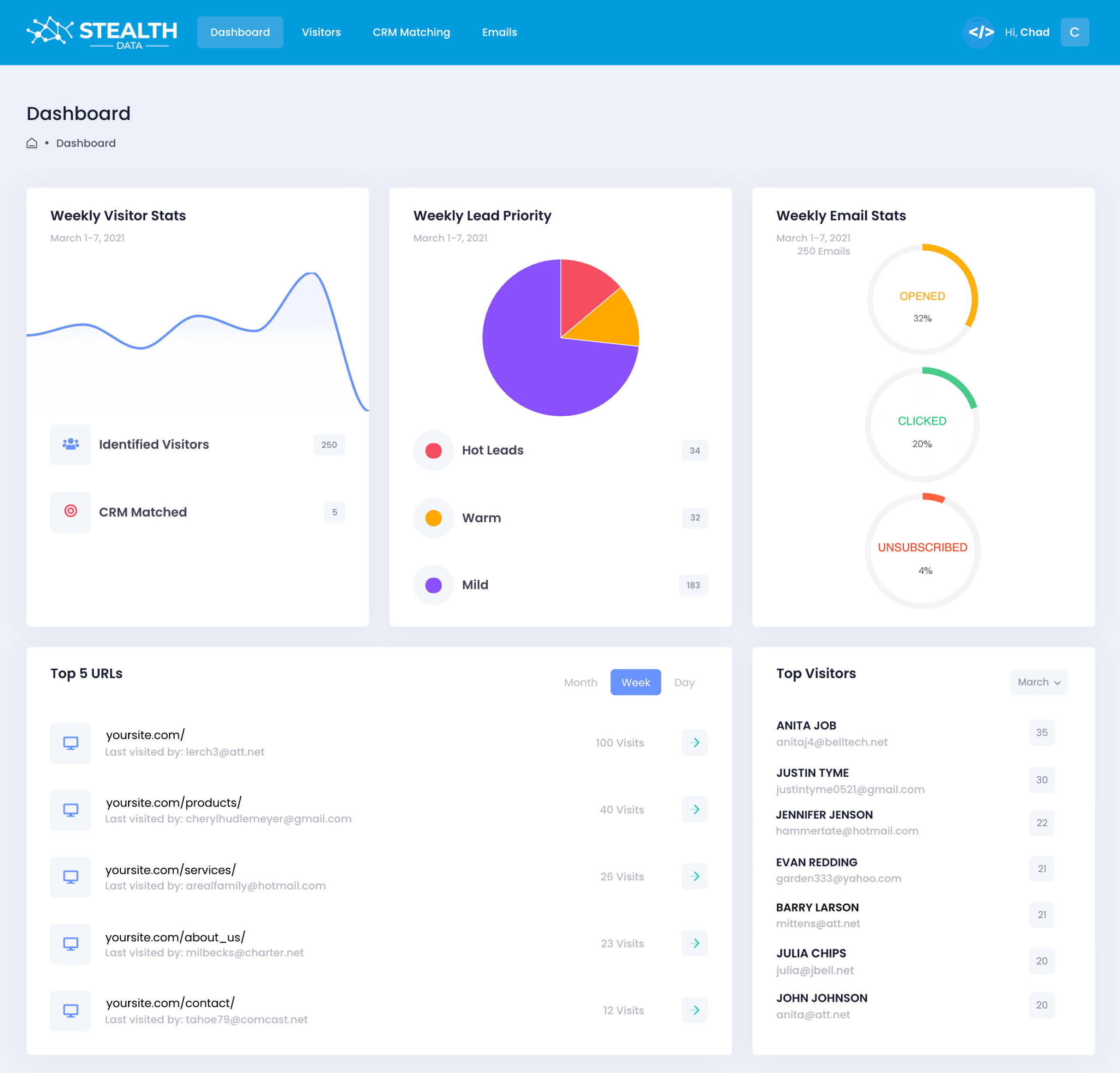Open the Visitors nav tab
The height and width of the screenshot is (1073, 1120).
(321, 32)
